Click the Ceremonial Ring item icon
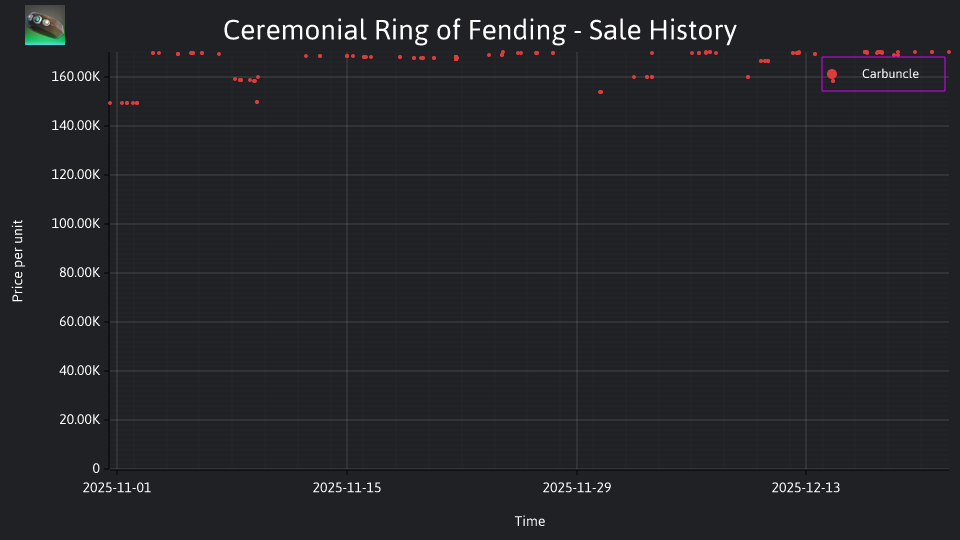960x540 pixels. (45, 25)
